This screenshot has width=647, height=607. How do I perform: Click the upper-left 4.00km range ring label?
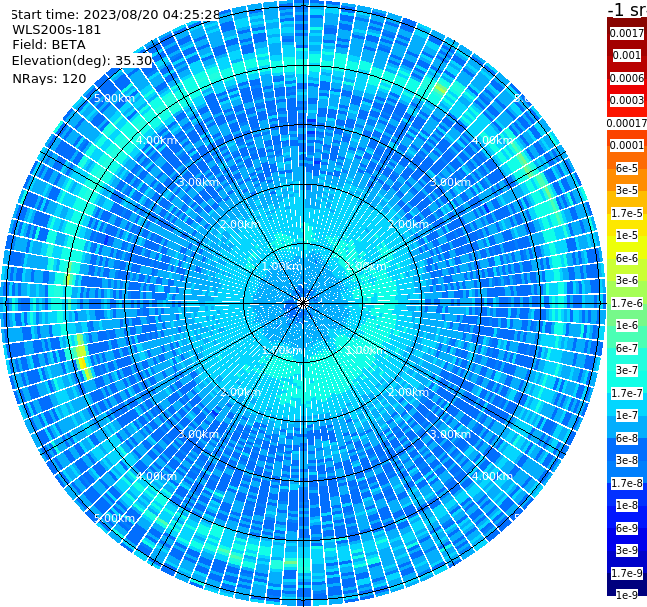156,140
